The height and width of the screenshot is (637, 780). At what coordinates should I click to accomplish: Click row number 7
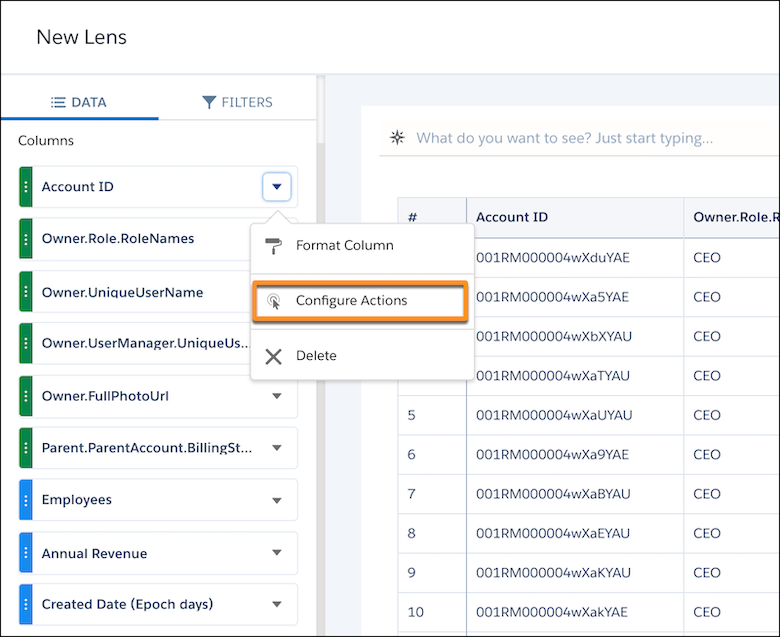pos(411,494)
